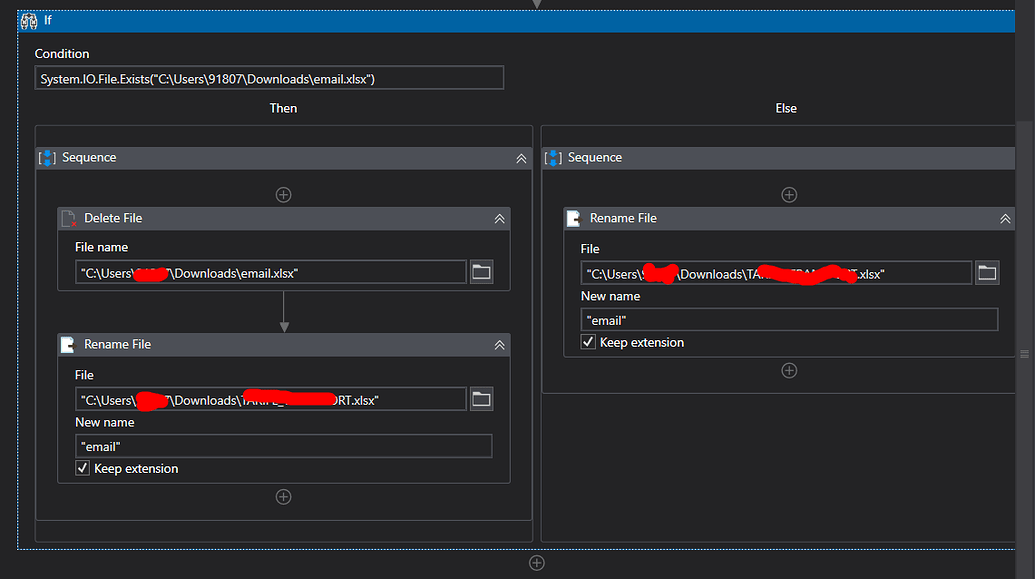This screenshot has width=1035, height=579.
Task: Click the plus button at bottom of the If
Action: [x=537, y=562]
